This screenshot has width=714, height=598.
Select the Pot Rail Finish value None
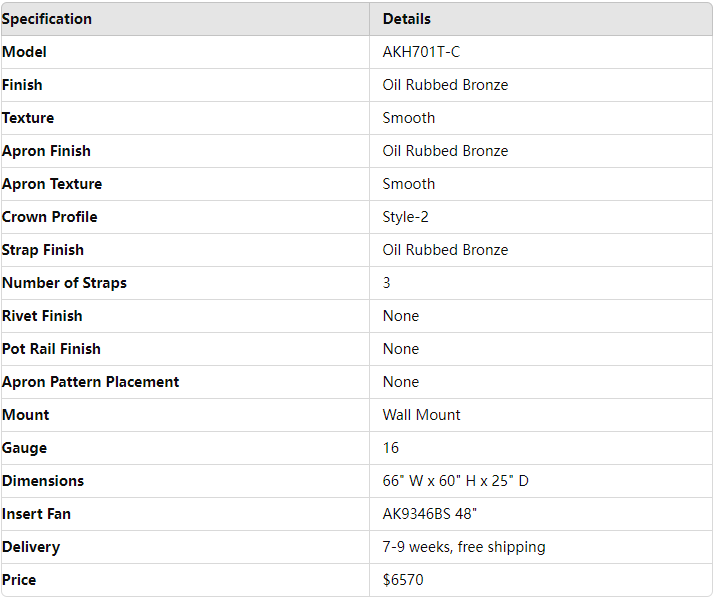click(401, 349)
